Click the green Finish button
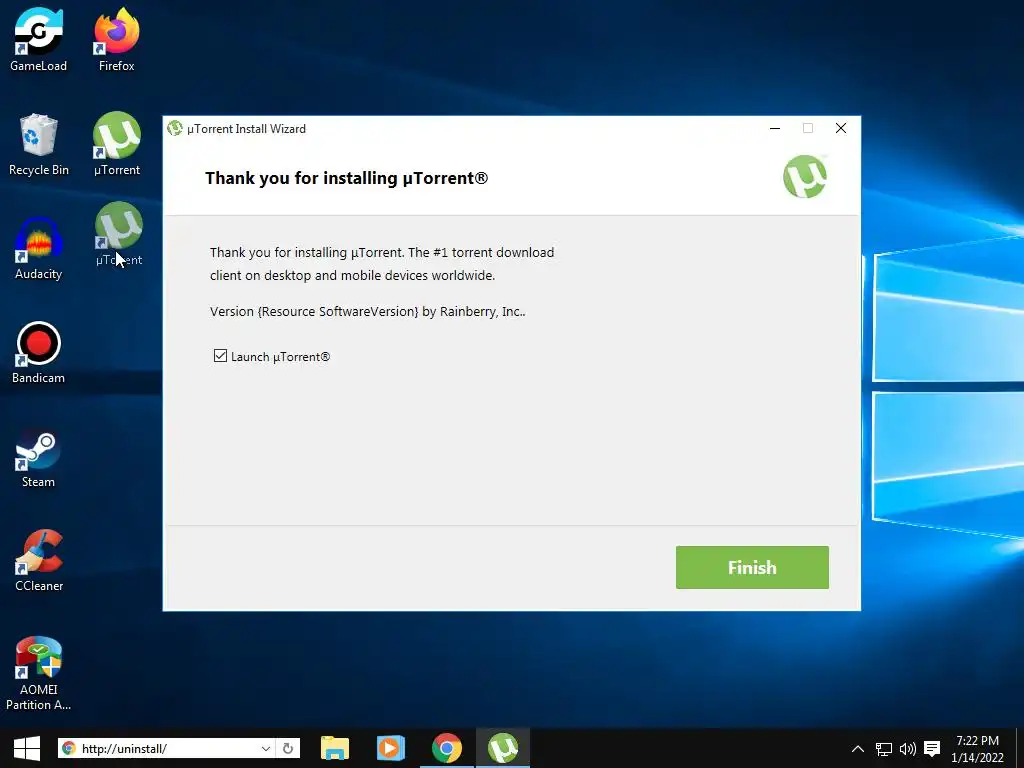This screenshot has width=1024, height=768. 752,568
